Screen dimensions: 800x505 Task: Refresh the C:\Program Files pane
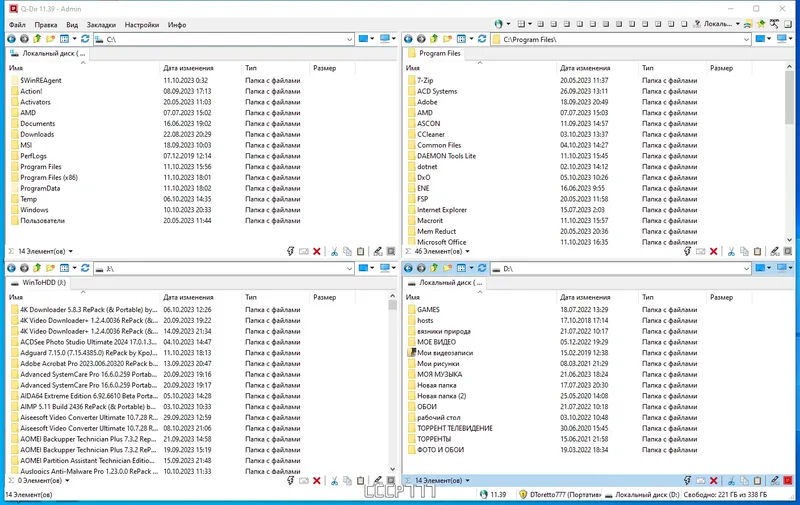click(x=482, y=39)
